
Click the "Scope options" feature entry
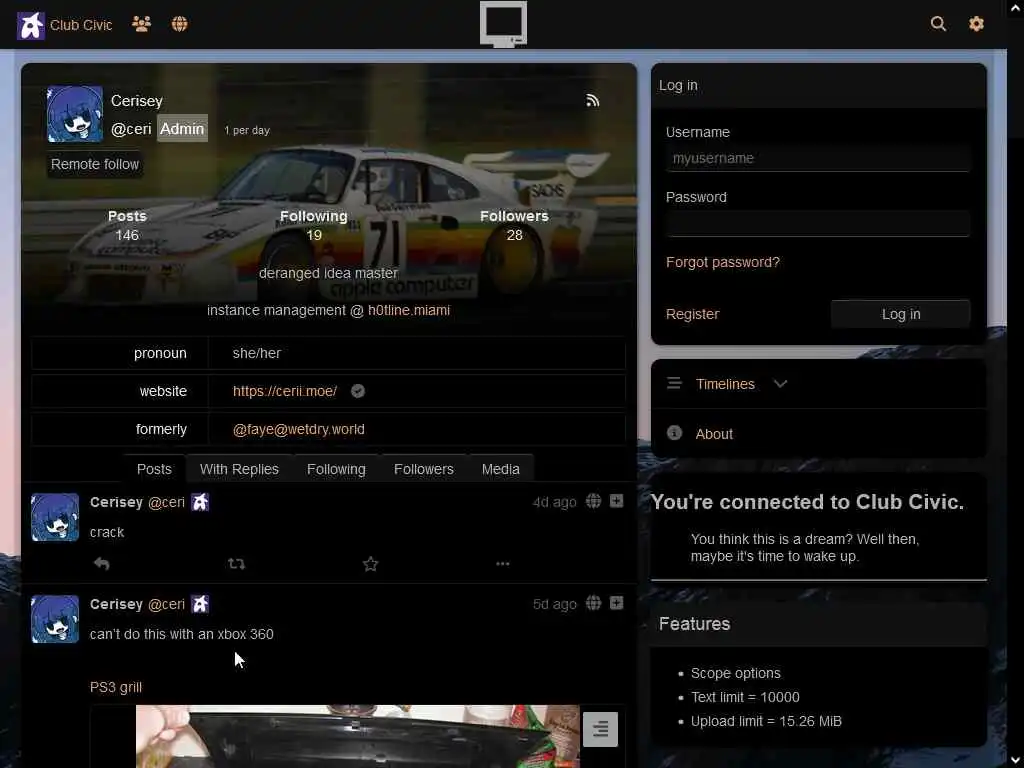[735, 673]
